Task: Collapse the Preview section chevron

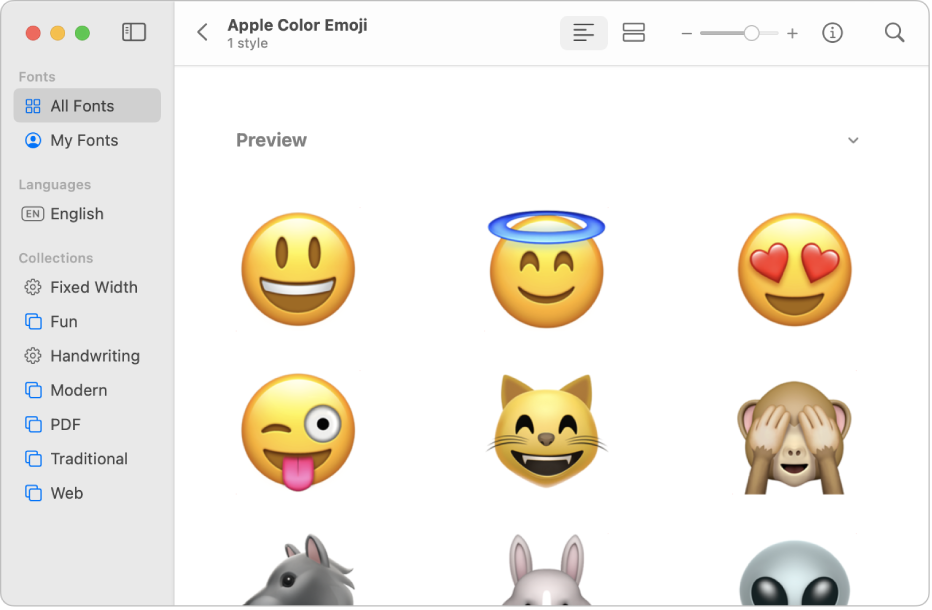Action: click(x=853, y=140)
